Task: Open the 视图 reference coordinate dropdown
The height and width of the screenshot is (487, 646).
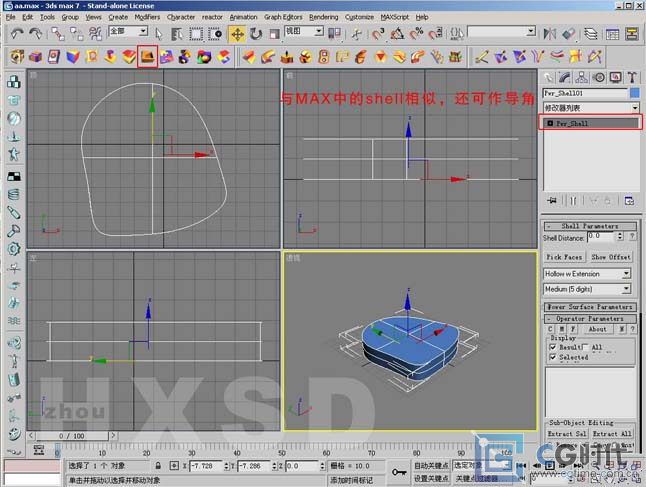Action: [304, 31]
